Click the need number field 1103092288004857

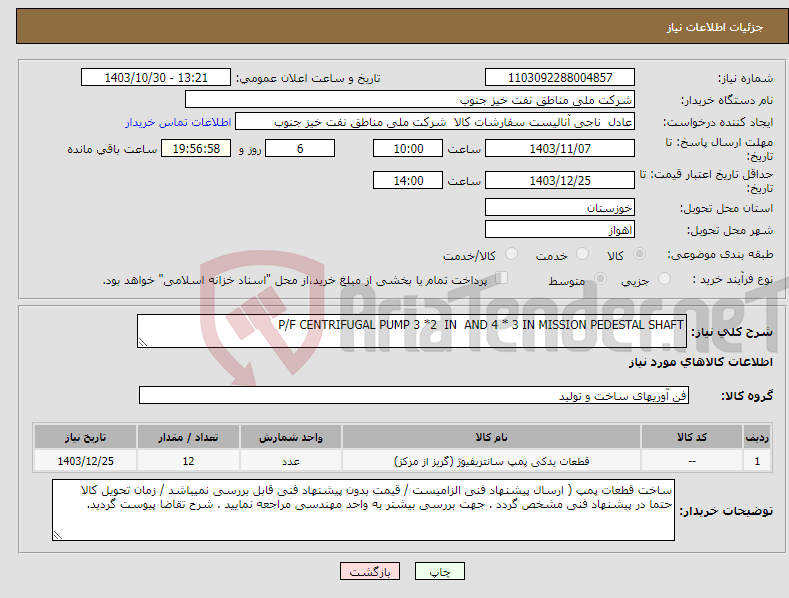(x=560, y=78)
